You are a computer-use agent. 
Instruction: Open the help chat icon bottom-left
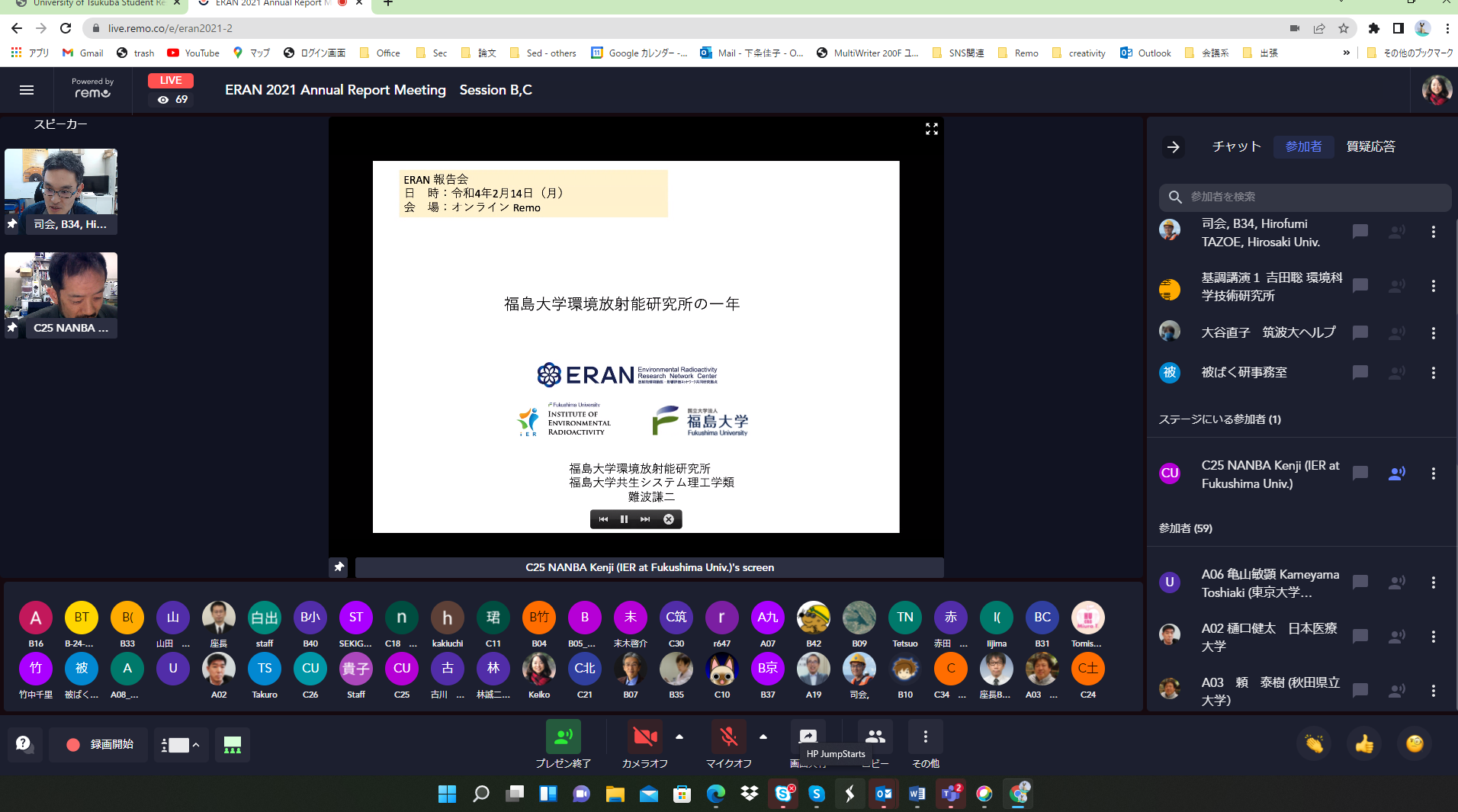pyautogui.click(x=24, y=744)
